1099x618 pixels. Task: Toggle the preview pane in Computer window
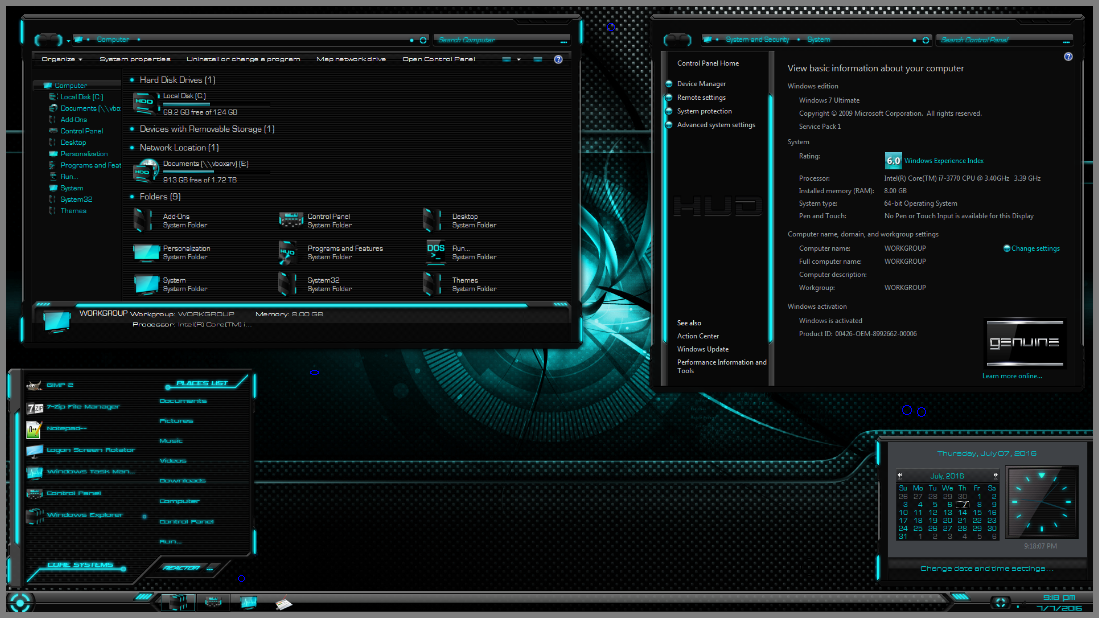[x=538, y=60]
